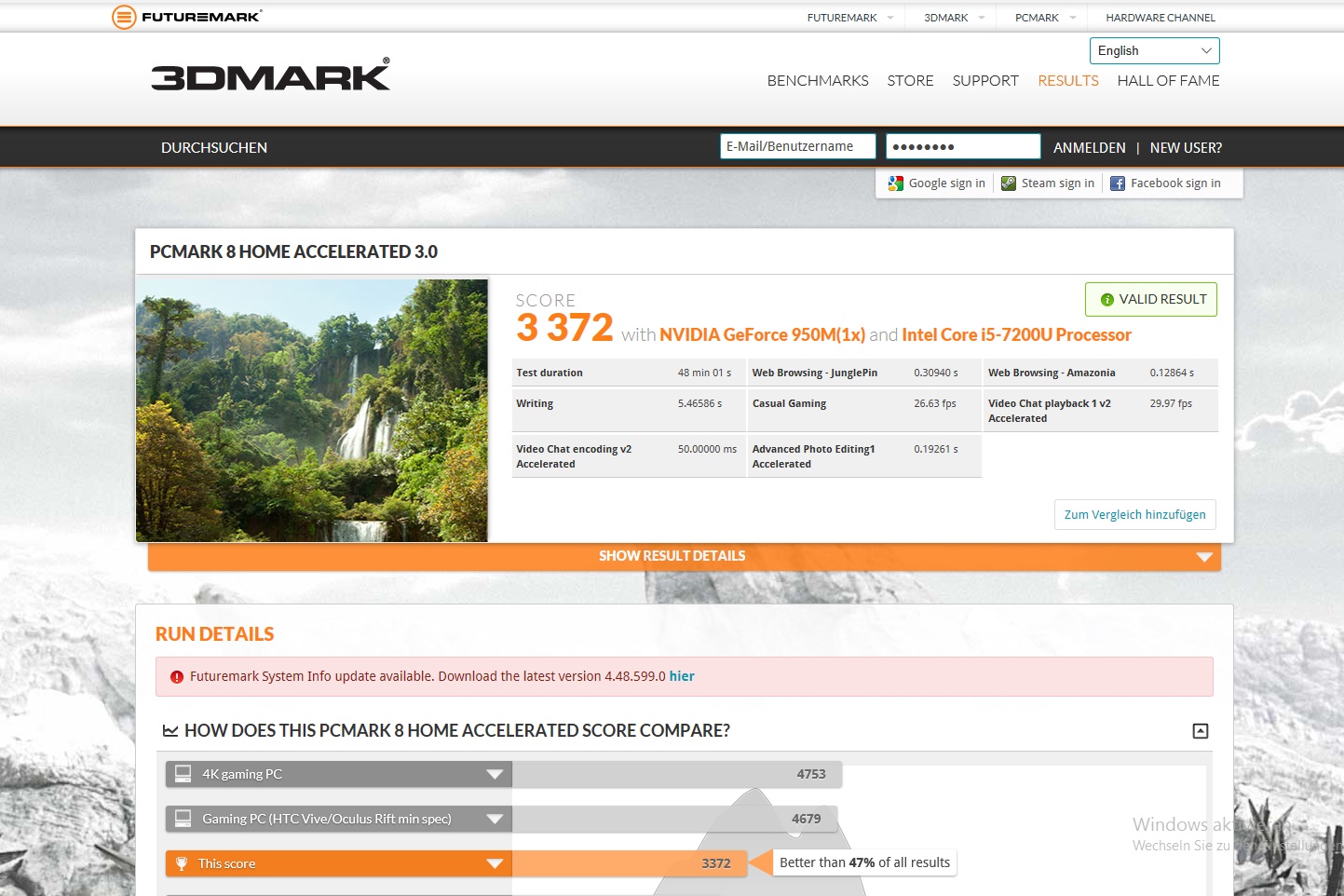1344x896 pixels.
Task: Click the 4679 score bar
Action: pyautogui.click(x=674, y=819)
